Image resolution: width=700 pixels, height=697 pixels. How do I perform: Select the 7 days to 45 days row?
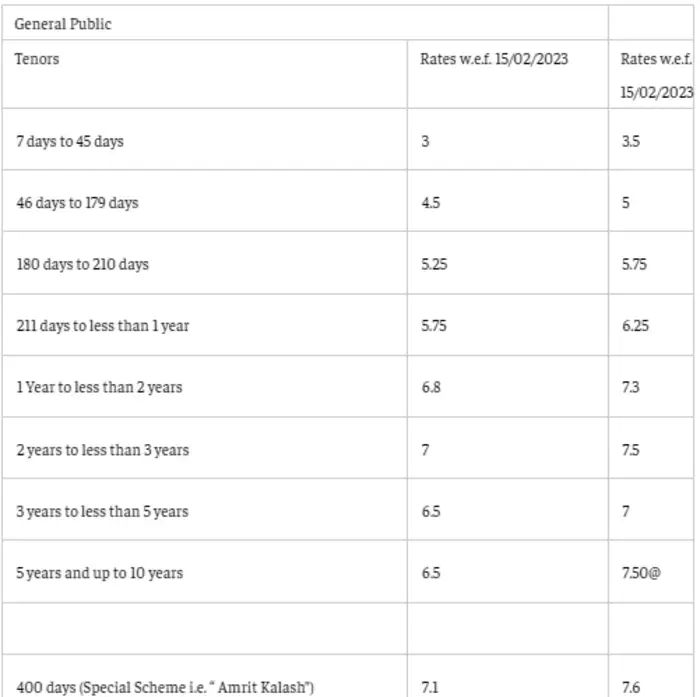70,141
